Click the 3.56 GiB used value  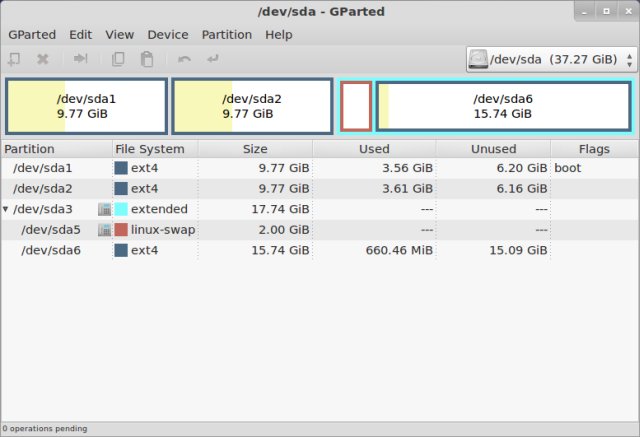(x=407, y=168)
